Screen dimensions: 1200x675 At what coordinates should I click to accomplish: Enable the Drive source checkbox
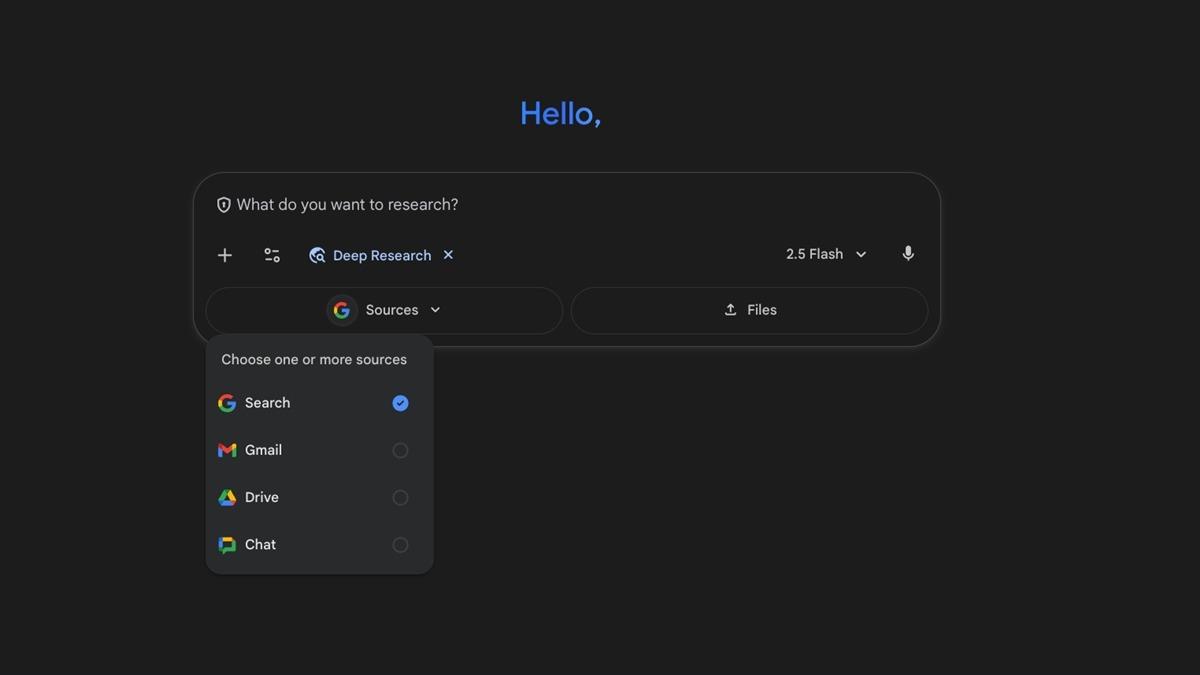click(400, 497)
